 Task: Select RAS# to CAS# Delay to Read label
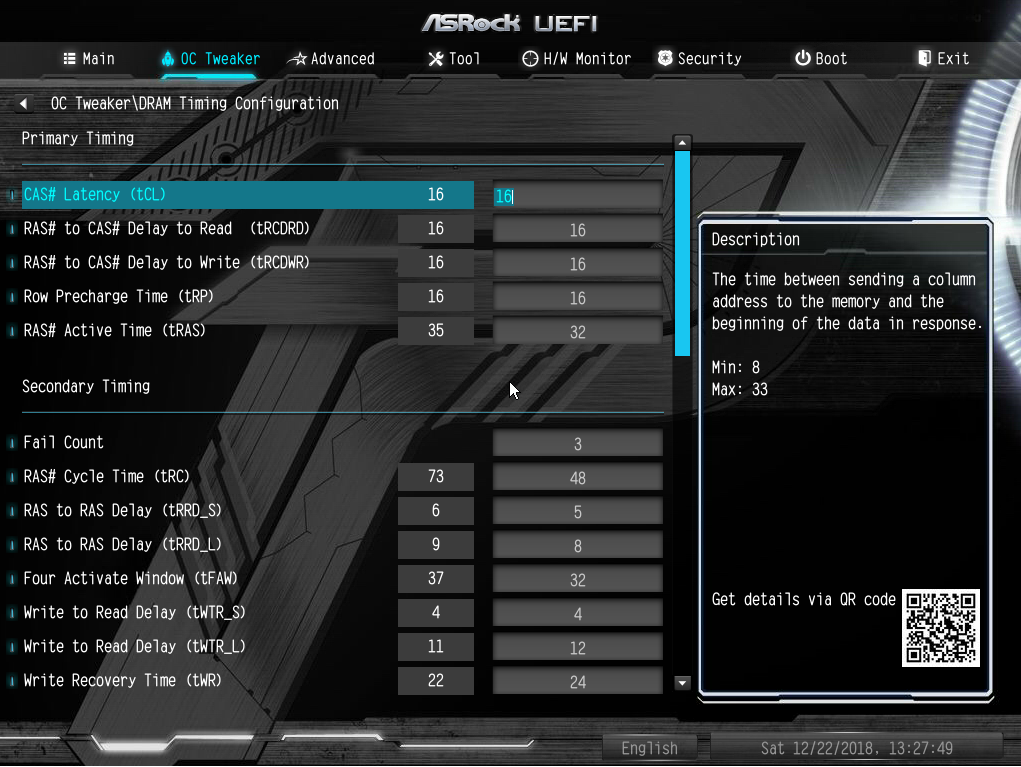point(167,229)
